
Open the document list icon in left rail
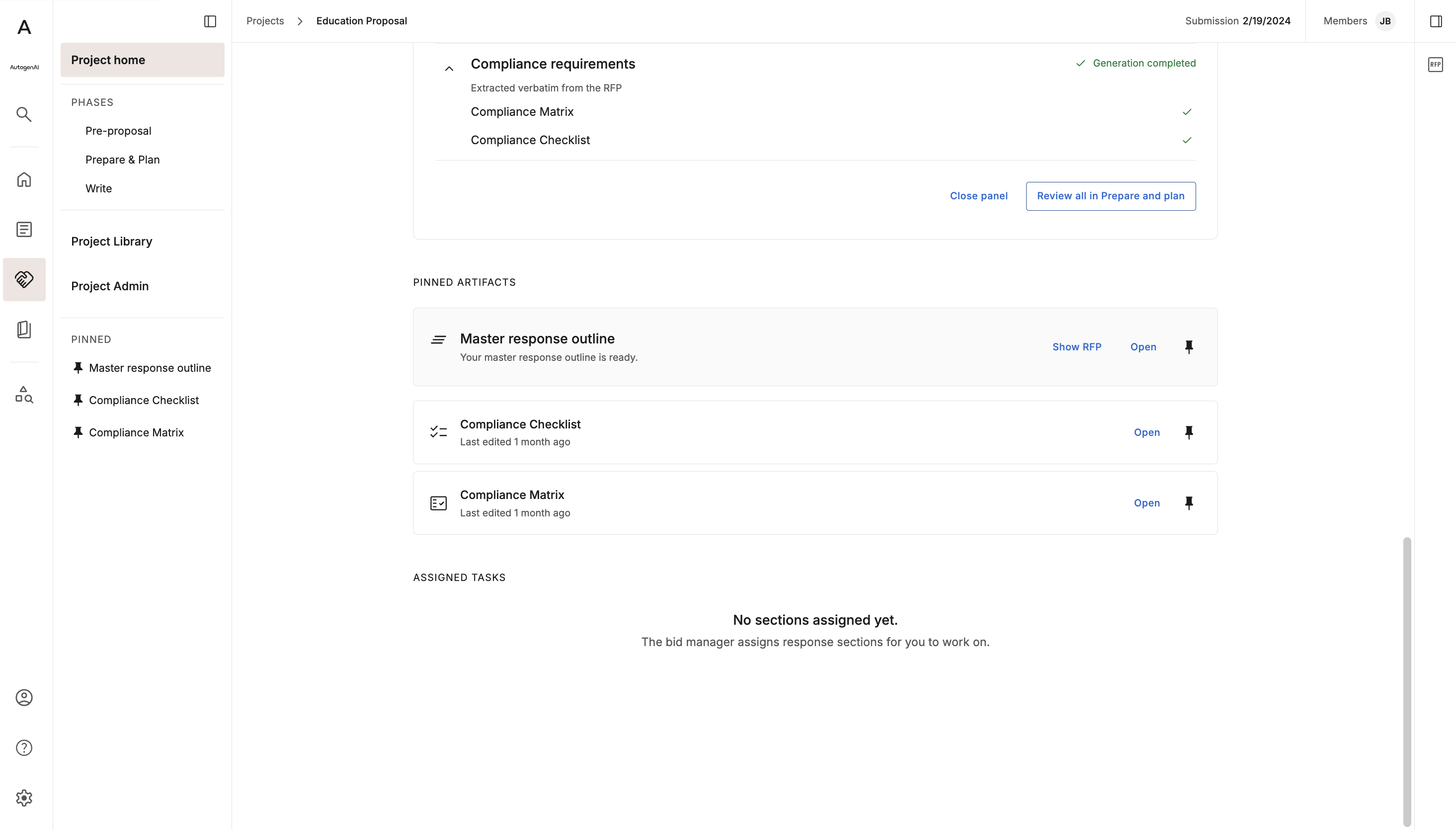coord(24,229)
